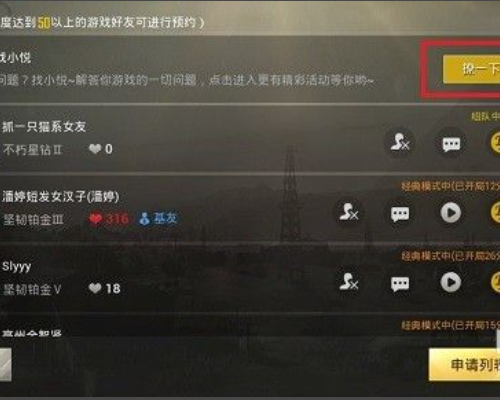Click the blue 基友 relationship badge
This screenshot has height=400, width=500.
click(159, 218)
